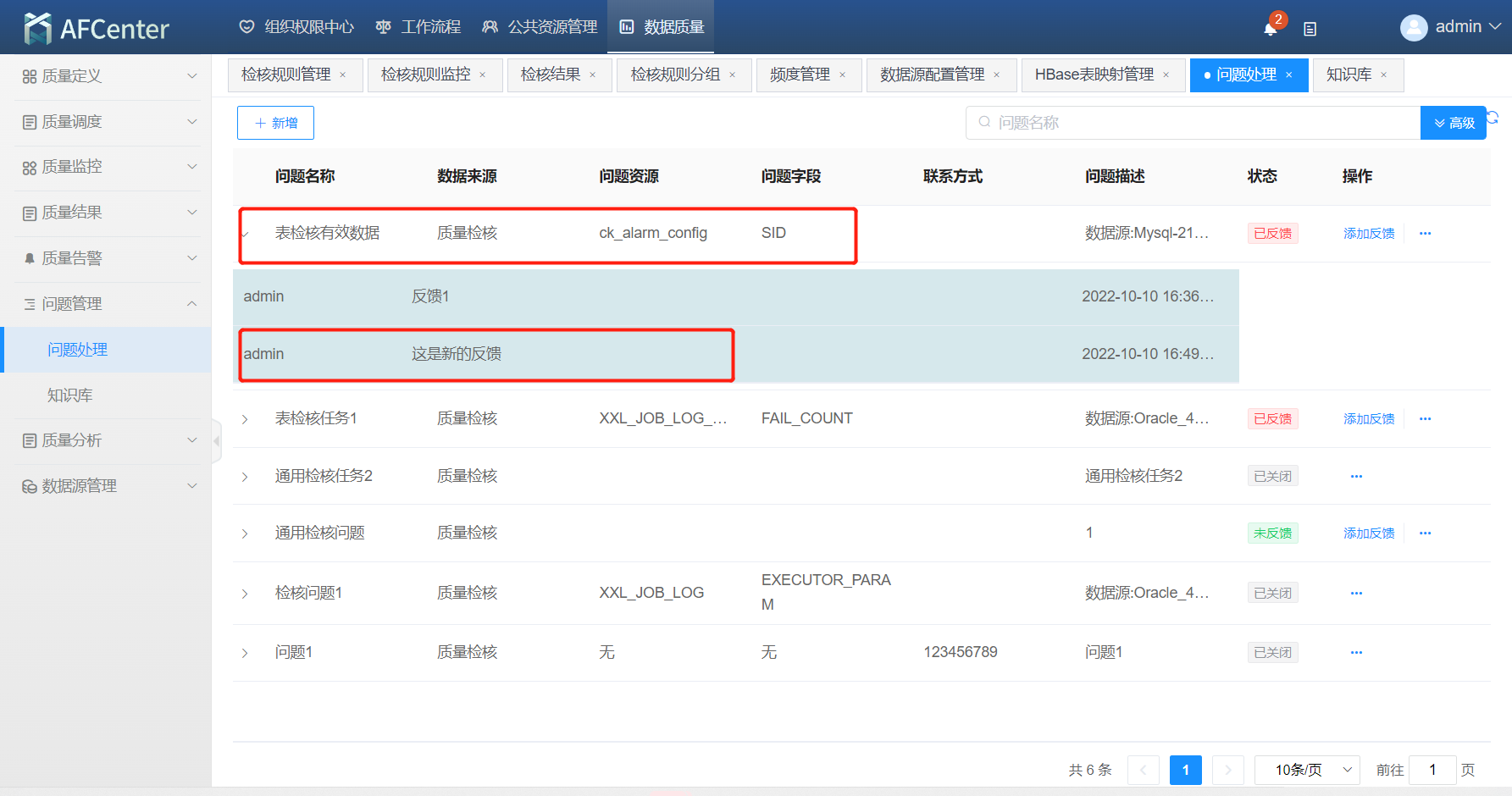Click the 新增 button
The height and width of the screenshot is (796, 1512).
pos(275,123)
